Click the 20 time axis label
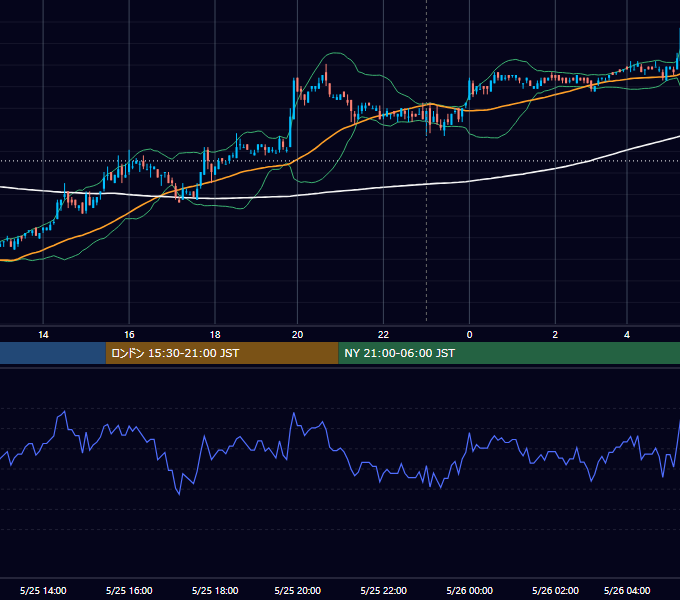Image resolution: width=680 pixels, height=600 pixels. point(298,335)
